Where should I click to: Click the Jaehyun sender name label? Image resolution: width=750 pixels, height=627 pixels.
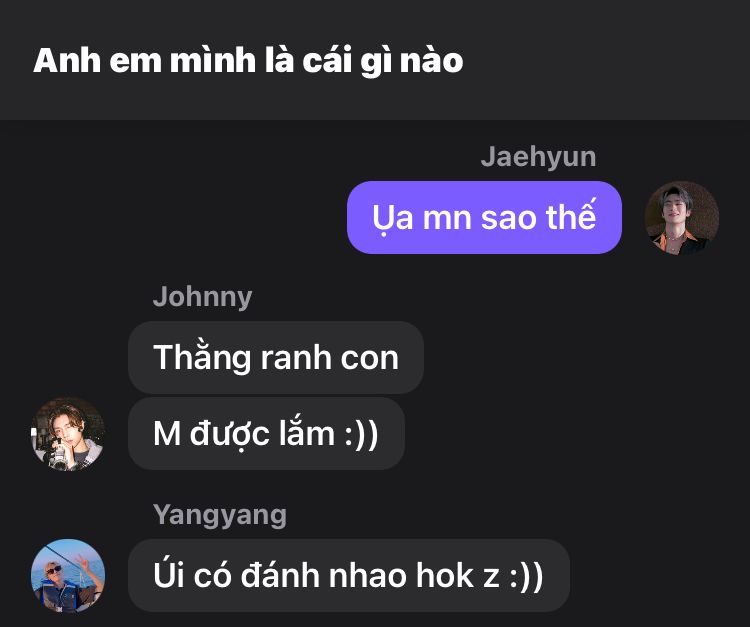pyautogui.click(x=538, y=157)
